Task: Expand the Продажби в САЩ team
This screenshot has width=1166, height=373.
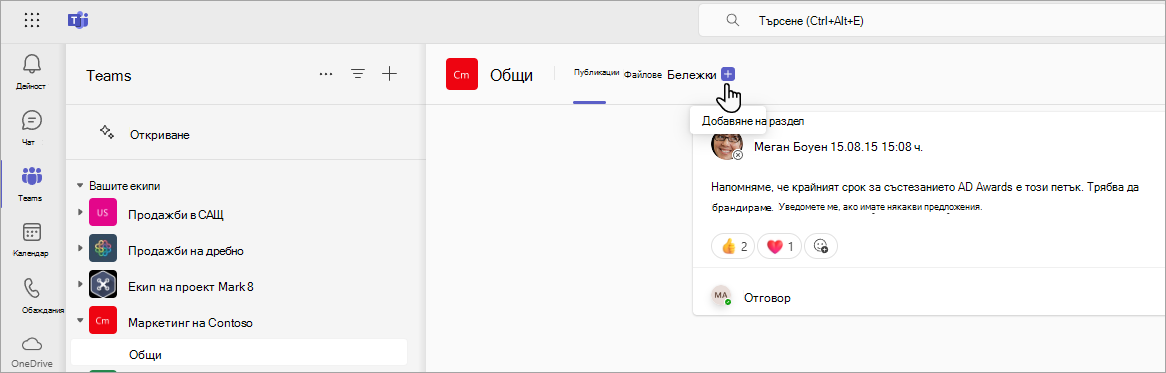Action: pyautogui.click(x=80, y=213)
